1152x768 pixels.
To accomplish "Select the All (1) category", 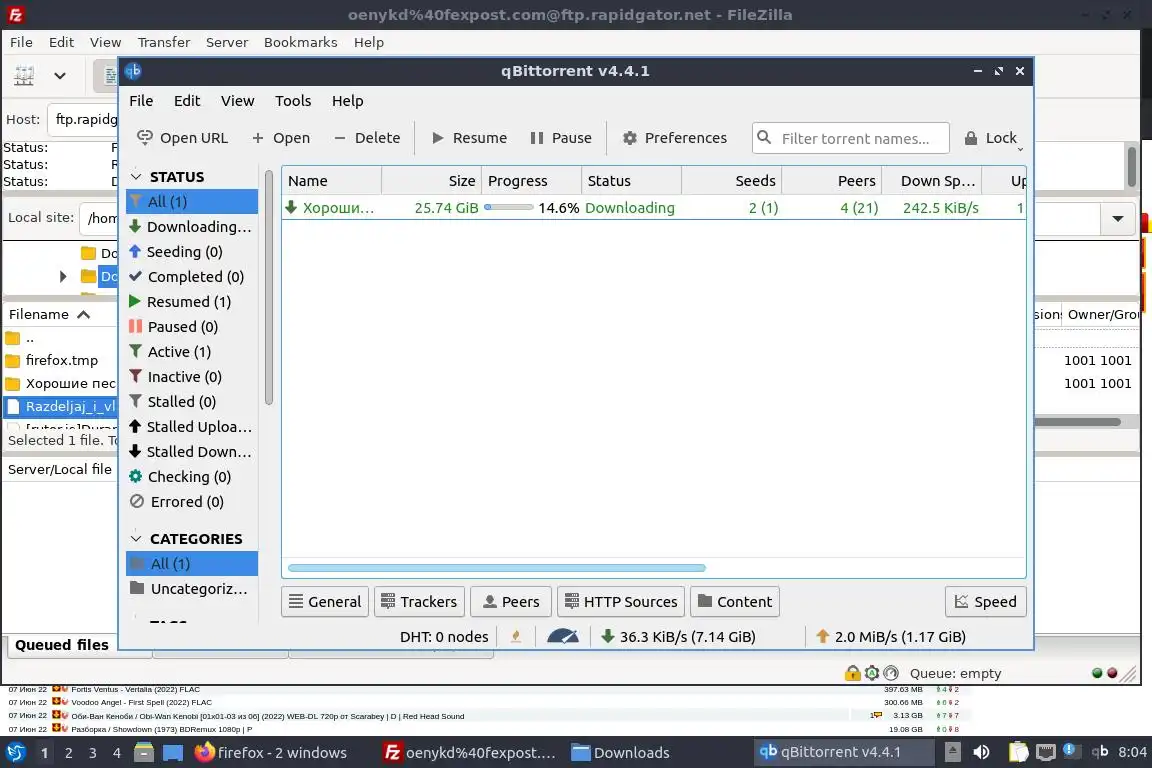I will tap(192, 564).
